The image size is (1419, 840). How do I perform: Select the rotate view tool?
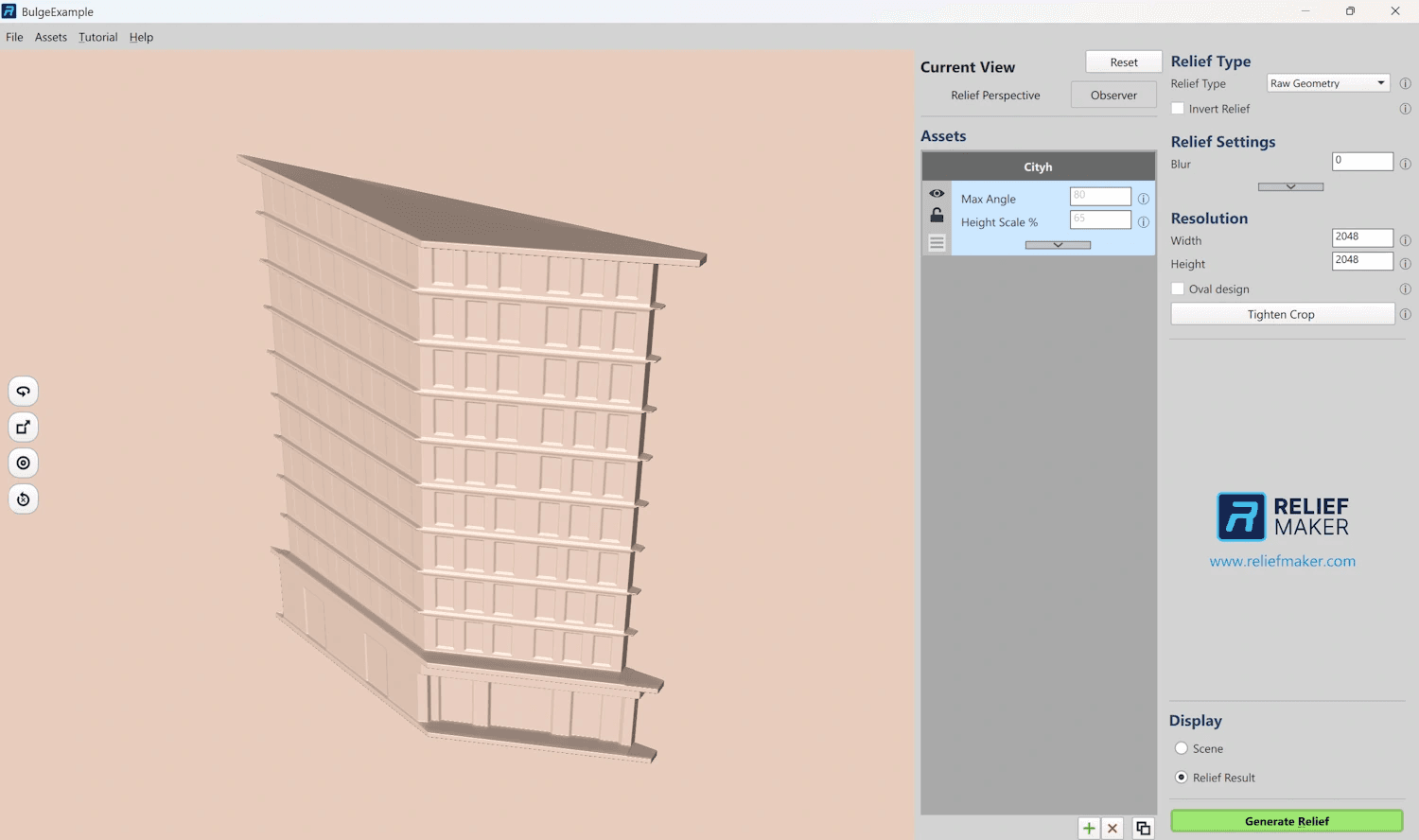coord(23,390)
